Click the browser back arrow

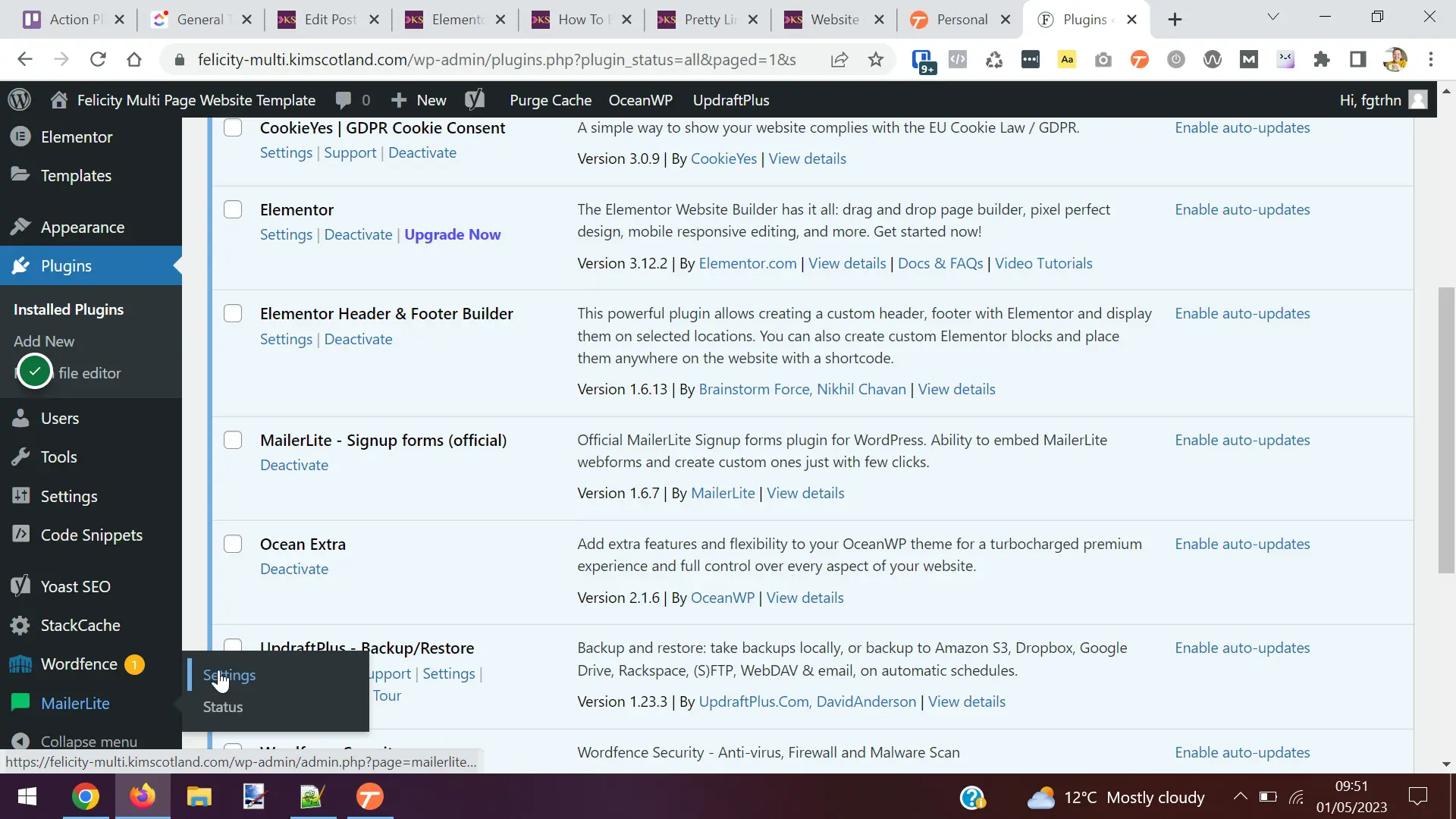click(25, 59)
